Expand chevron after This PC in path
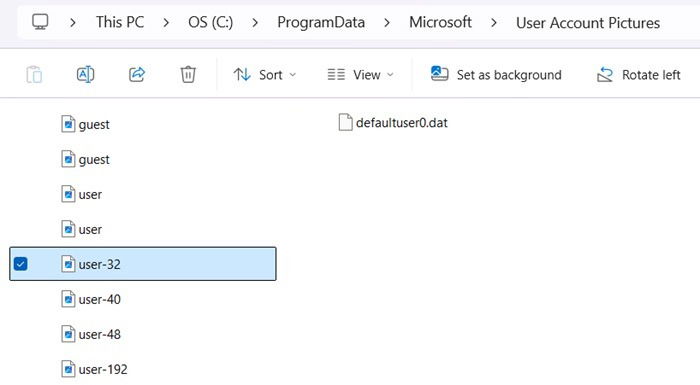The image size is (700, 385). pos(166,22)
